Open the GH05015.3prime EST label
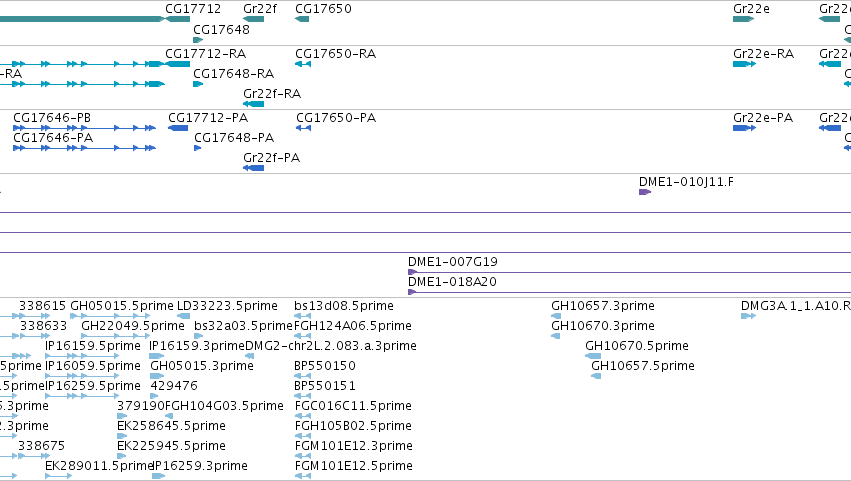The height and width of the screenshot is (481, 851). tap(202, 366)
